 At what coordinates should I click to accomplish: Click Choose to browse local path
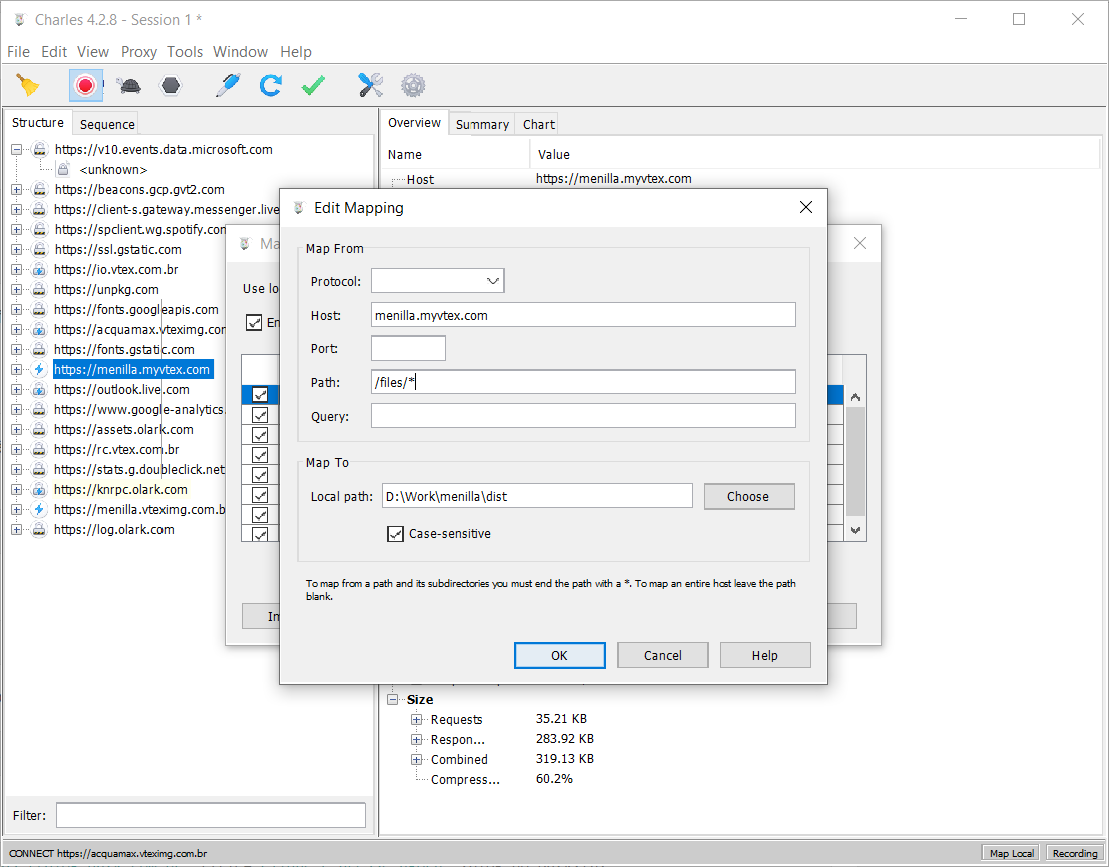click(748, 496)
